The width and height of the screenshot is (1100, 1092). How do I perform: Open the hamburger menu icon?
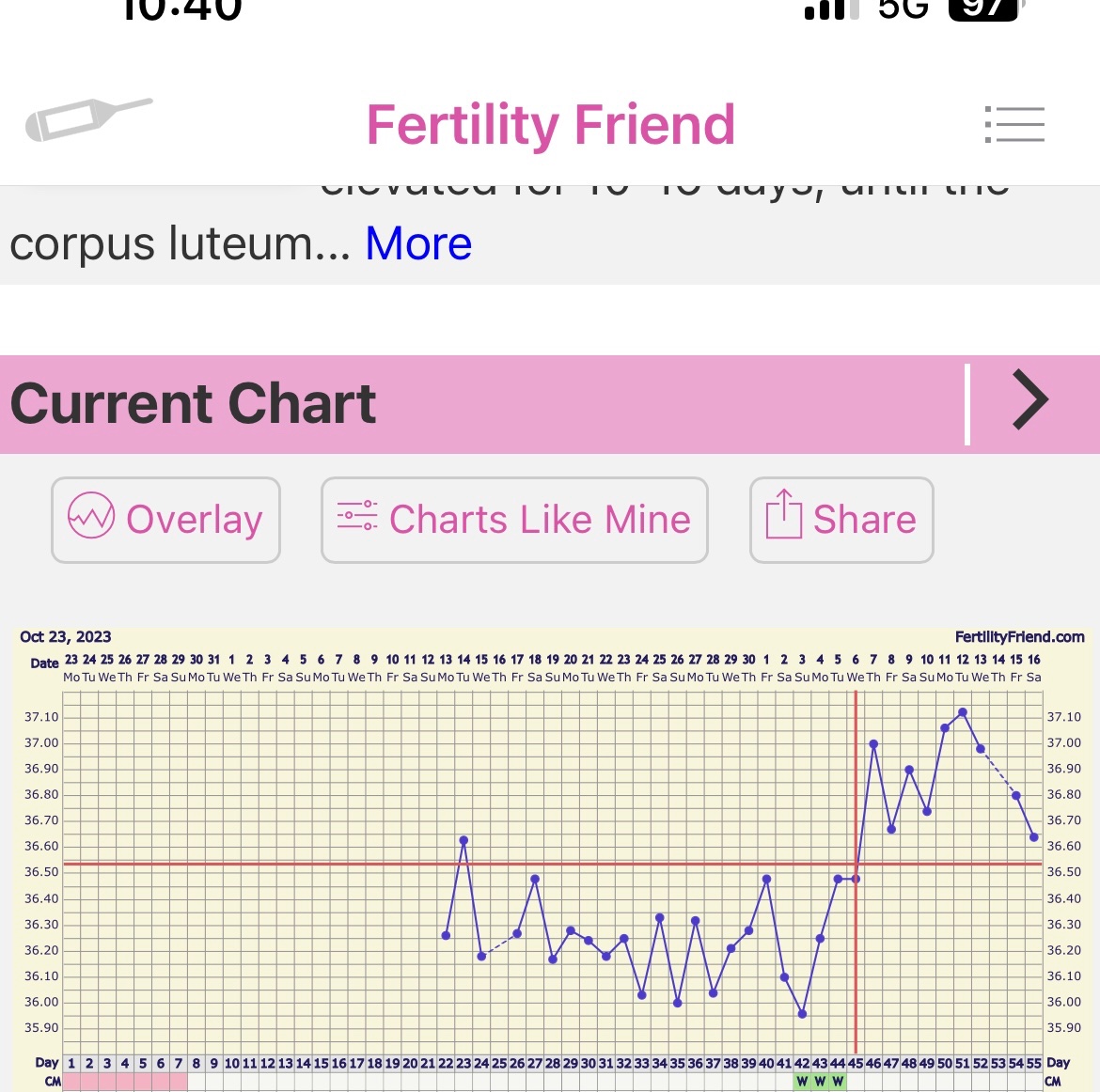pyautogui.click(x=1014, y=124)
